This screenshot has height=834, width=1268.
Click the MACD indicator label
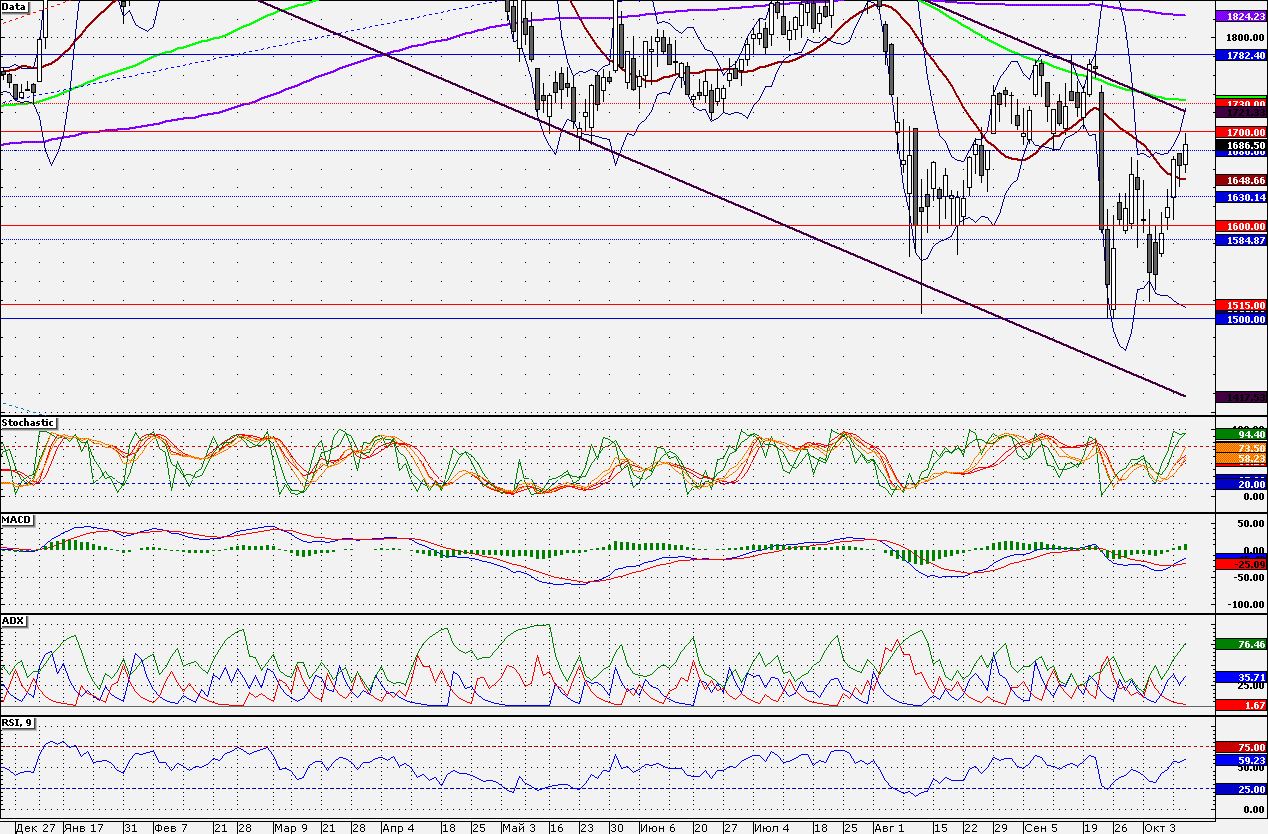point(16,521)
